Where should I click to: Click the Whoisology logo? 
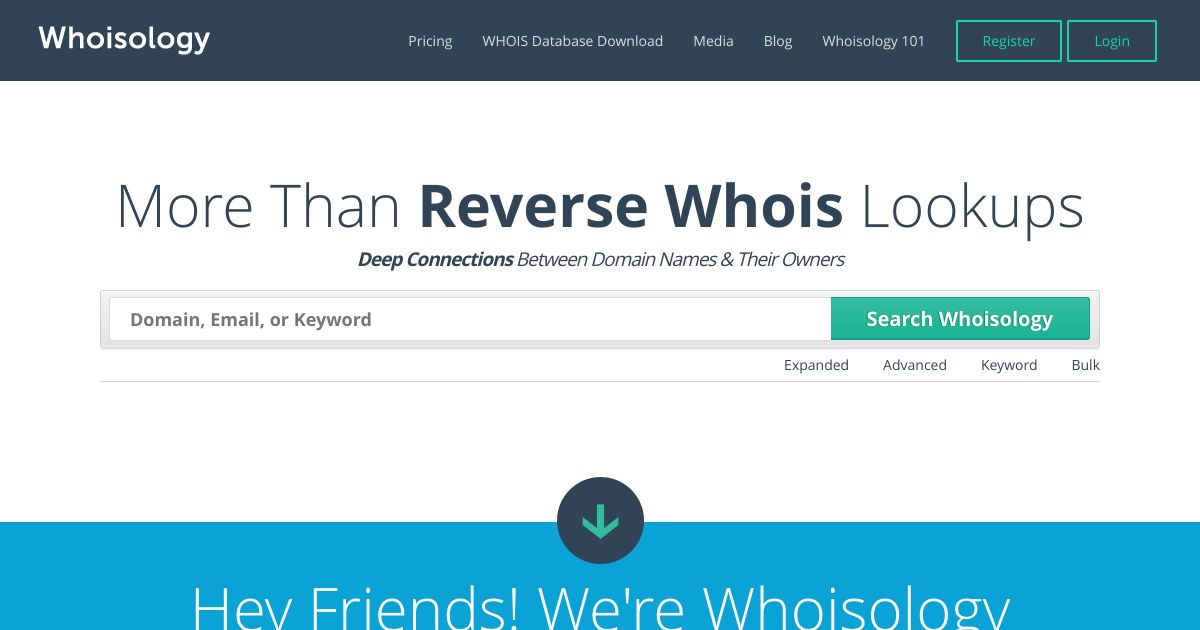point(124,39)
